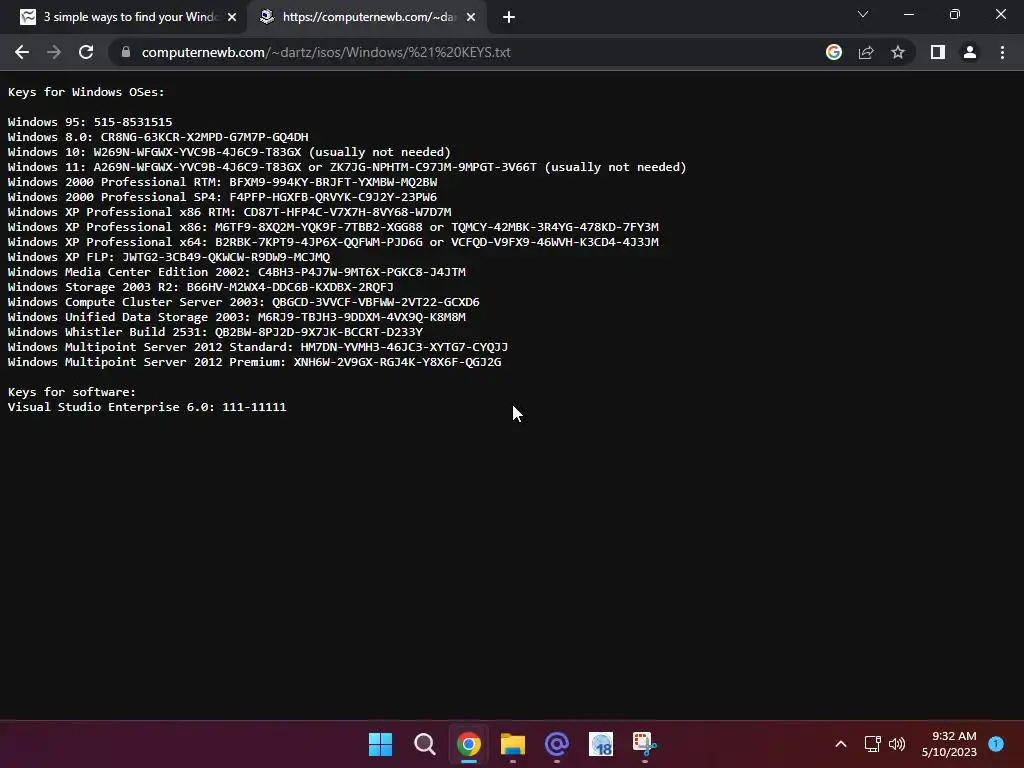This screenshot has height=768, width=1024.
Task: Open the purple @ mail app icon
Action: point(556,744)
